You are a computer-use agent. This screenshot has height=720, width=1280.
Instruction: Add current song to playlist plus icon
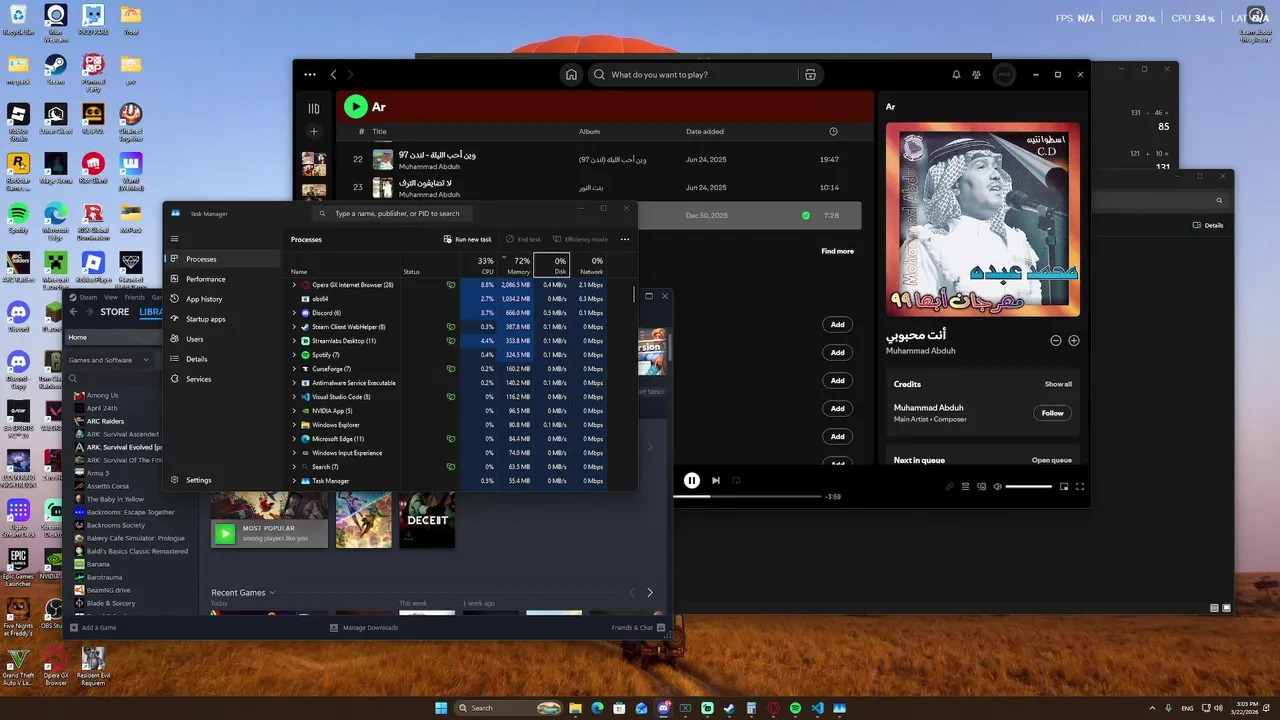pyautogui.click(x=1074, y=340)
